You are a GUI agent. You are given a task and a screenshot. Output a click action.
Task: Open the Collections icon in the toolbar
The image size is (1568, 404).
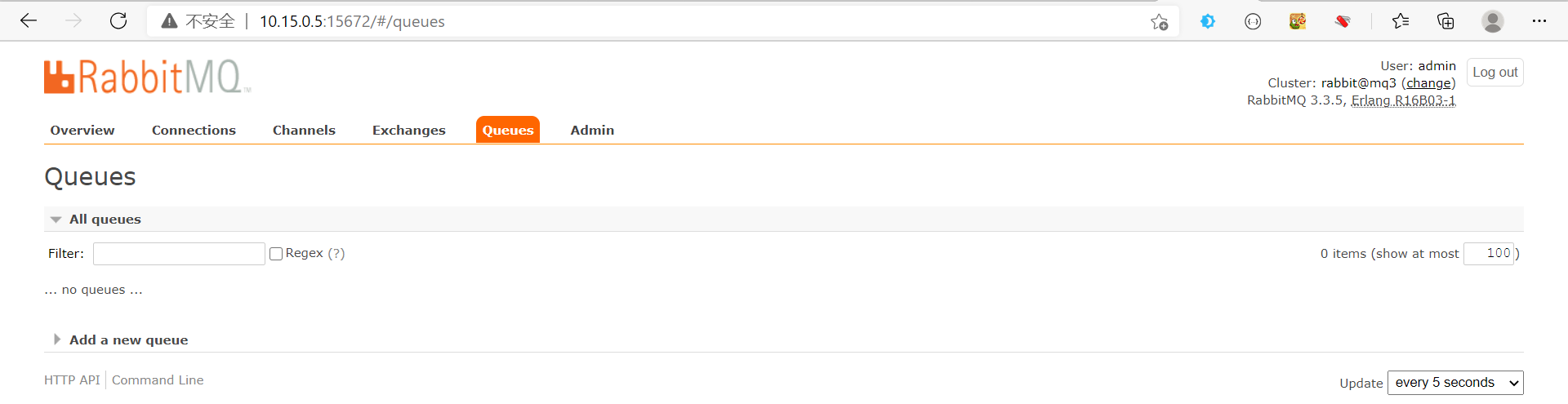[1445, 21]
